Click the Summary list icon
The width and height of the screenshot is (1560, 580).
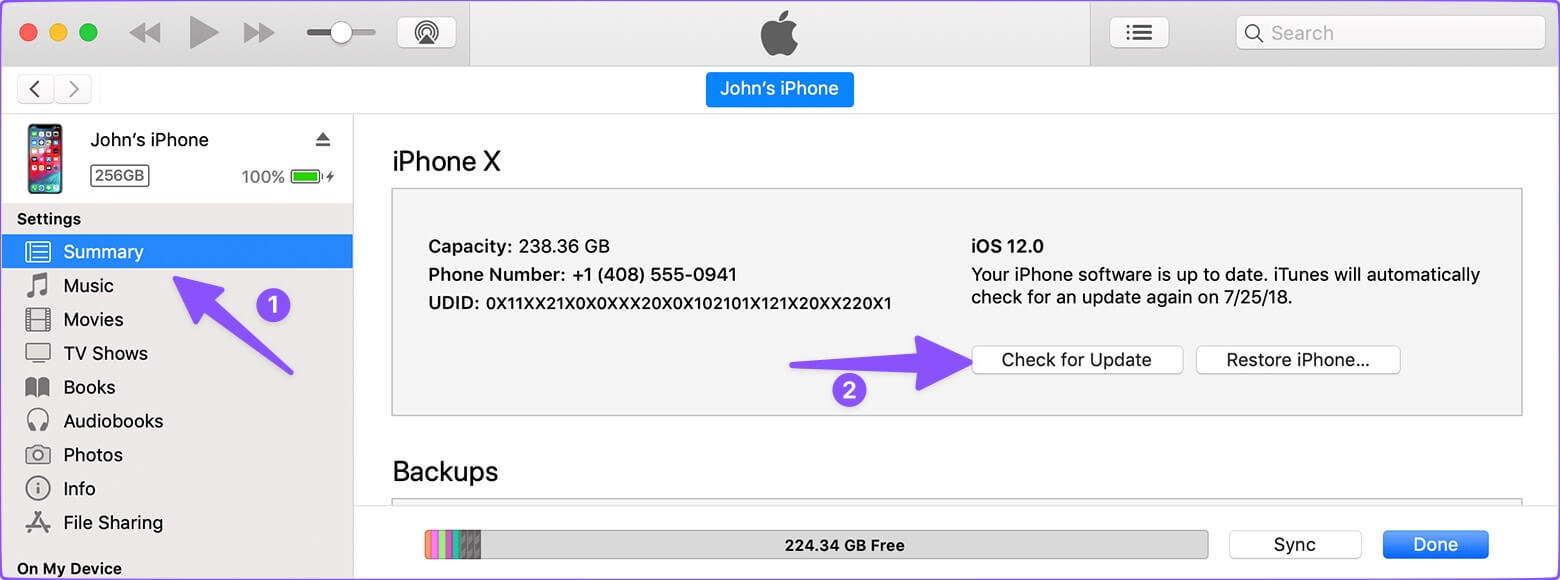pyautogui.click(x=38, y=252)
